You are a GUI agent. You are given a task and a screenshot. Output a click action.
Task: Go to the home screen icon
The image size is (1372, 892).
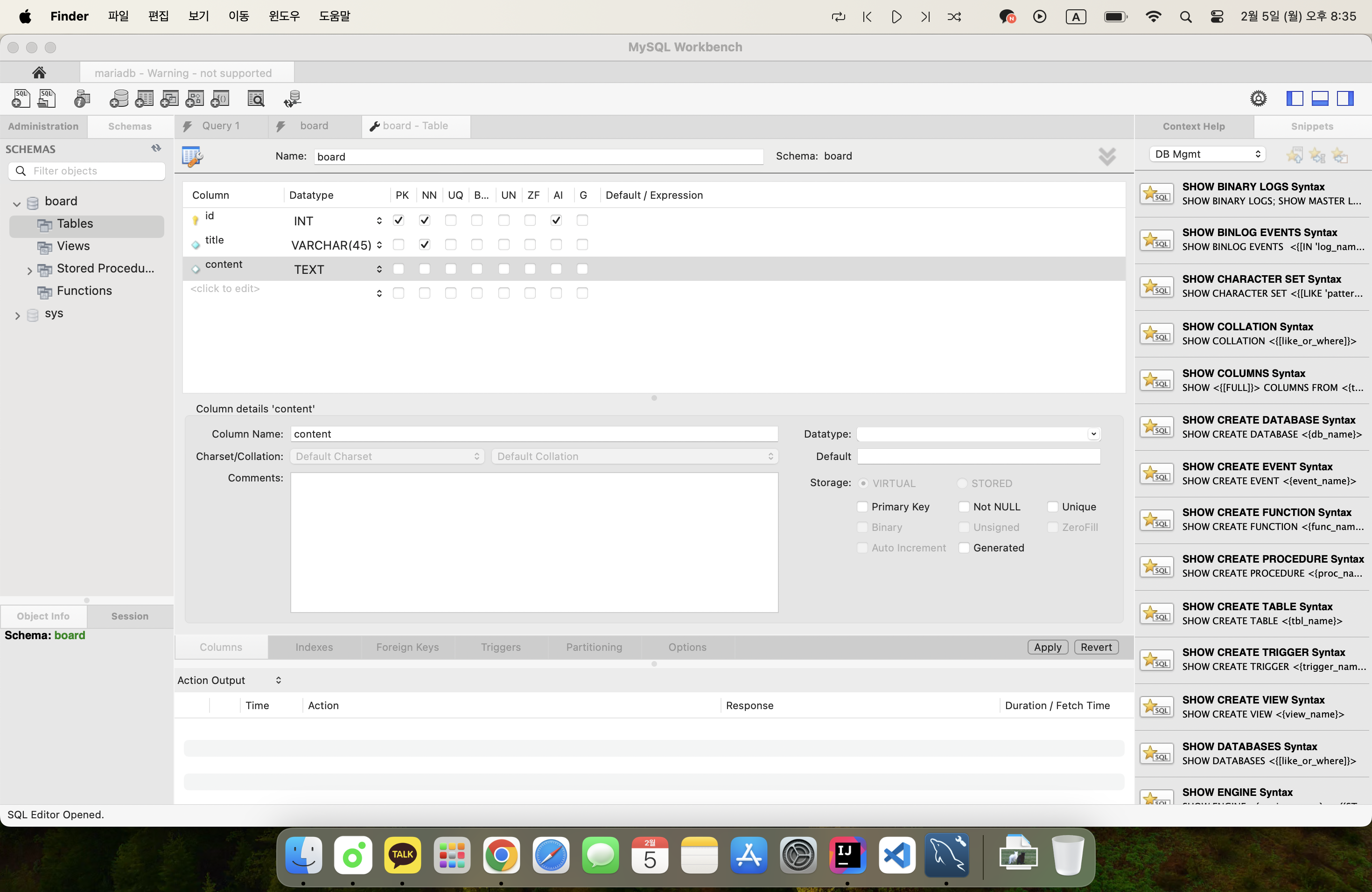pos(39,73)
